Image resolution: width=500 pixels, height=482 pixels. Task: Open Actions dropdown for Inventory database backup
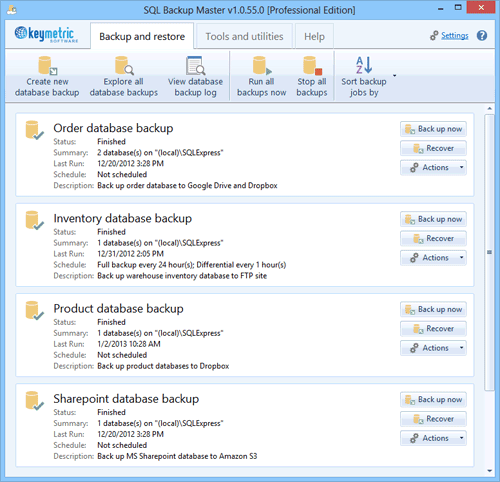(x=433, y=258)
